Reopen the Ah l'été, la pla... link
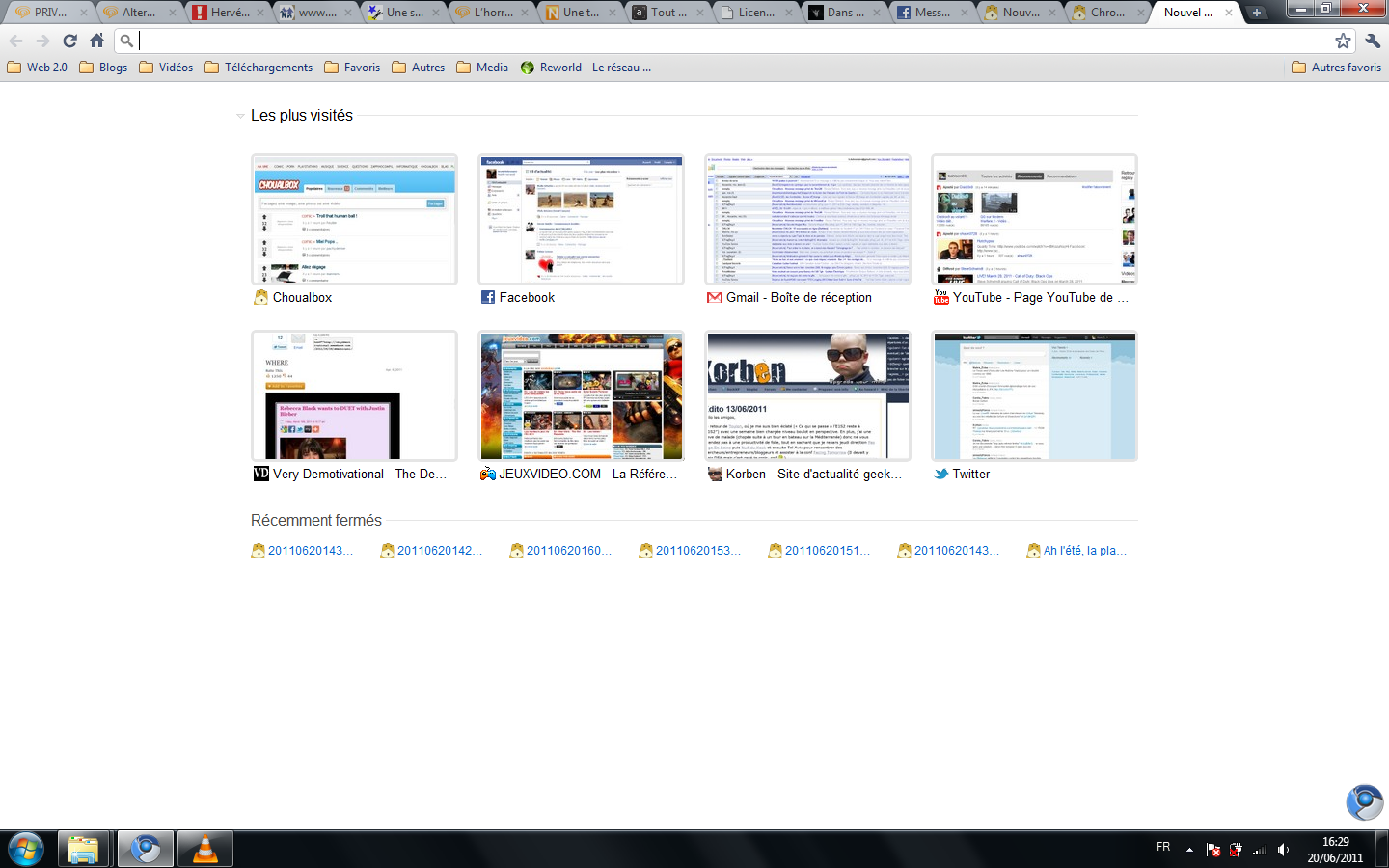The height and width of the screenshot is (868, 1389). coord(1084,551)
